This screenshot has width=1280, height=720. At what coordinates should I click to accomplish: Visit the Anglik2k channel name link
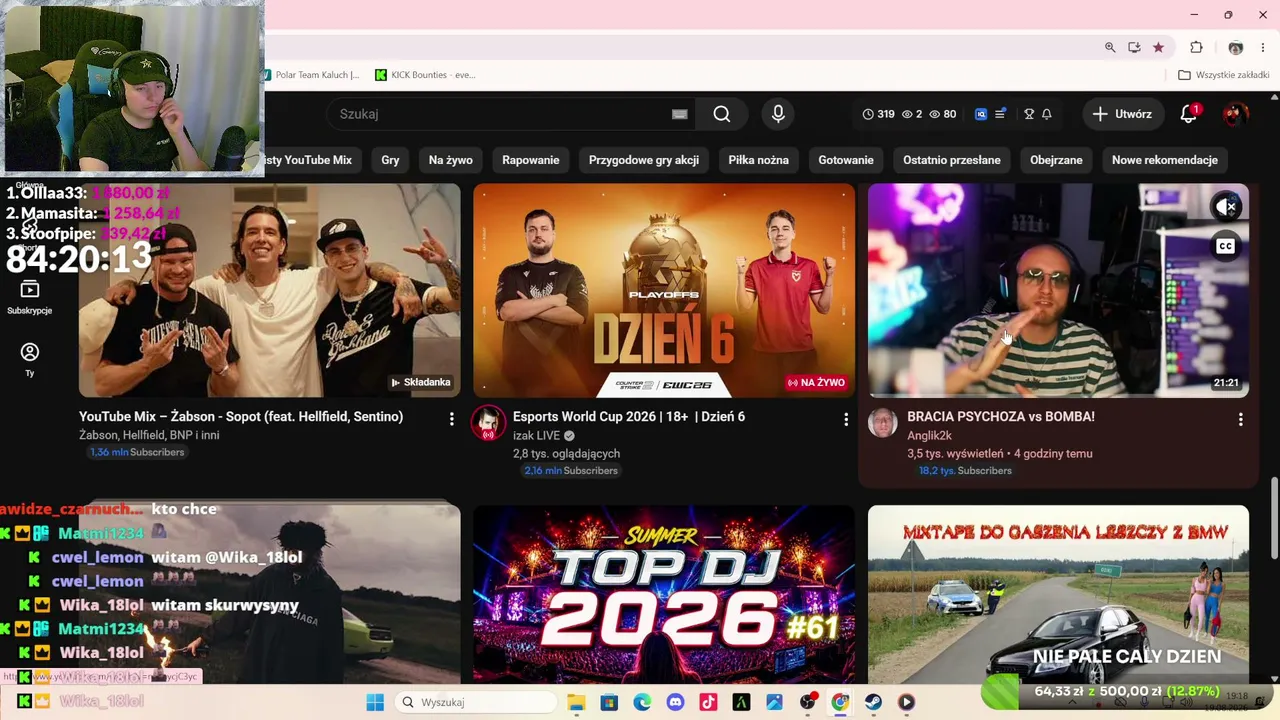929,436
